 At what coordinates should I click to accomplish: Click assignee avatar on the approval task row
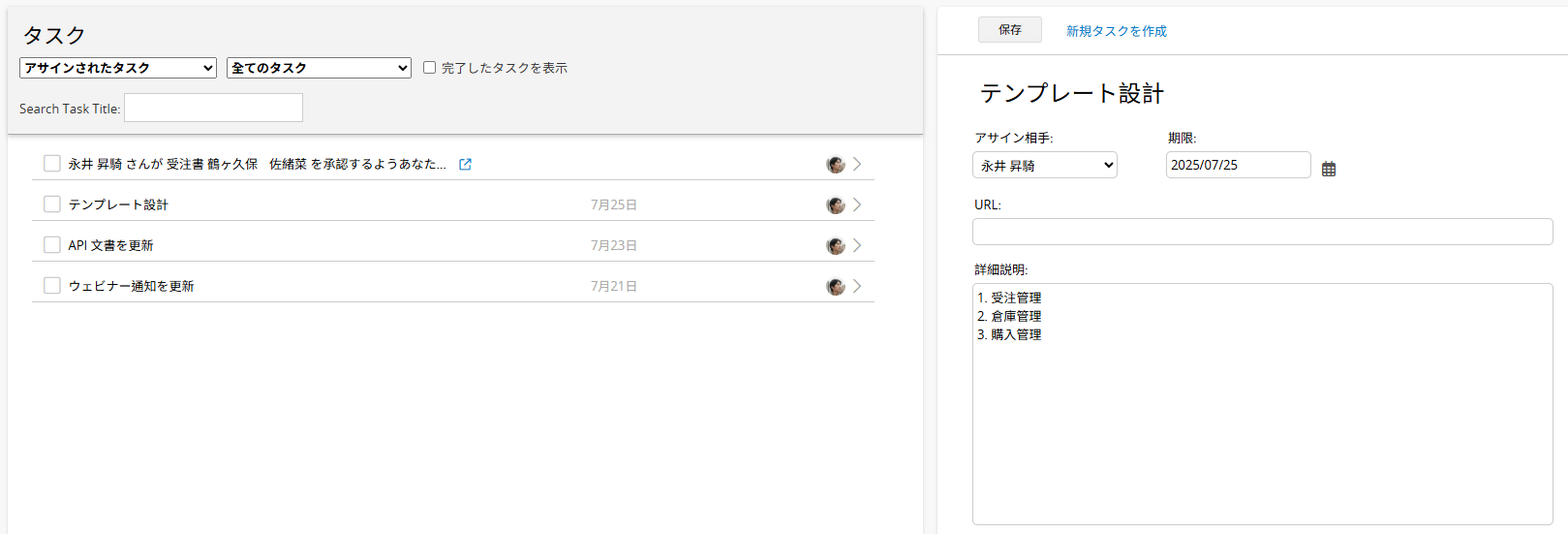[x=836, y=165]
